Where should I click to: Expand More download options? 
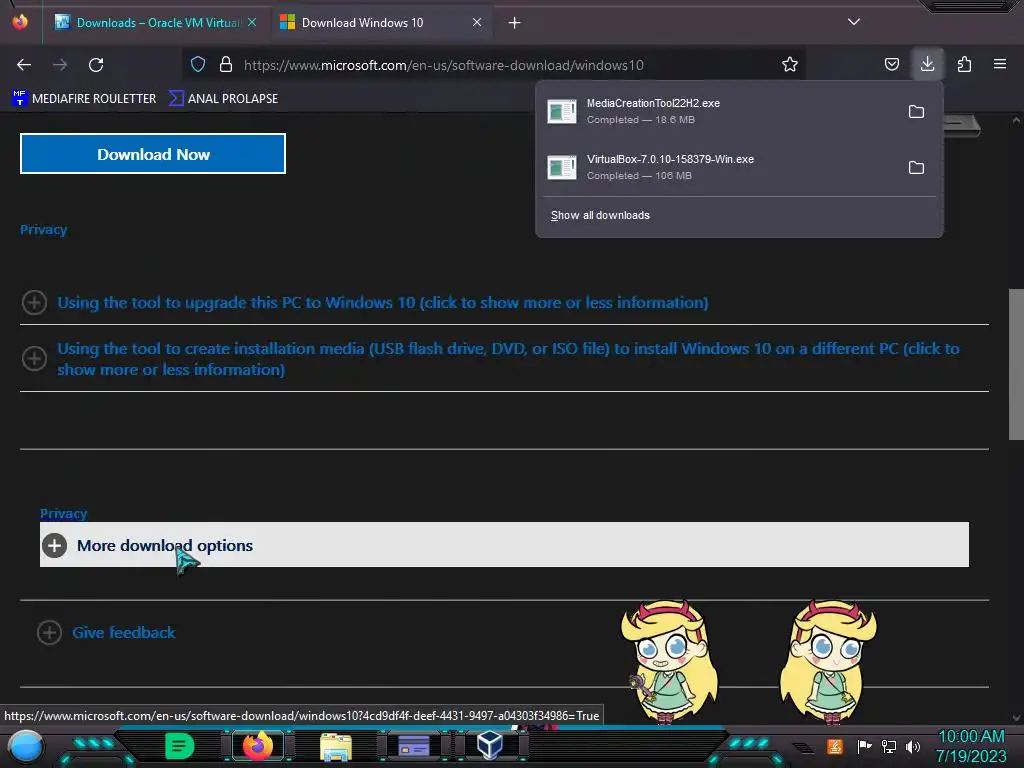(x=504, y=545)
